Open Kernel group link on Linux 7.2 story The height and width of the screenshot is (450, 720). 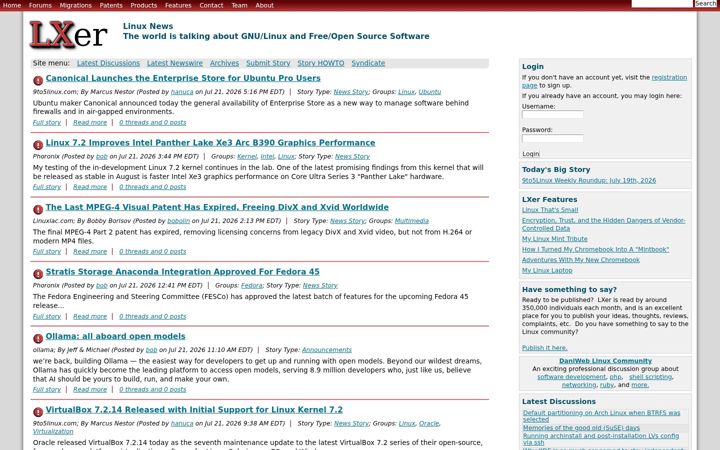click(x=247, y=157)
